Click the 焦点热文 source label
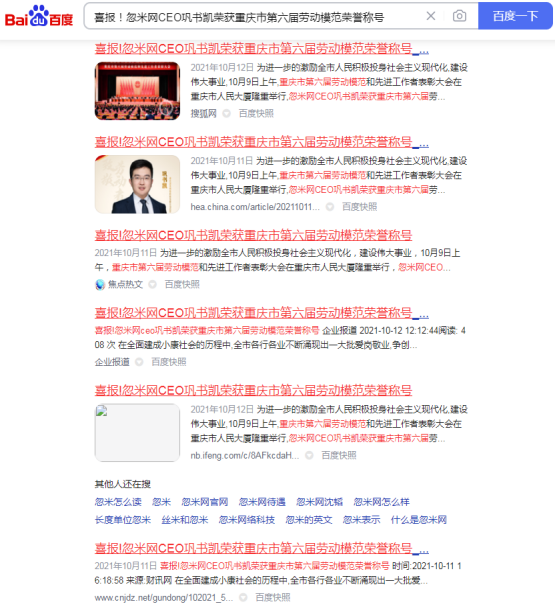Viewport: 555px width, 611px height. tap(125, 284)
